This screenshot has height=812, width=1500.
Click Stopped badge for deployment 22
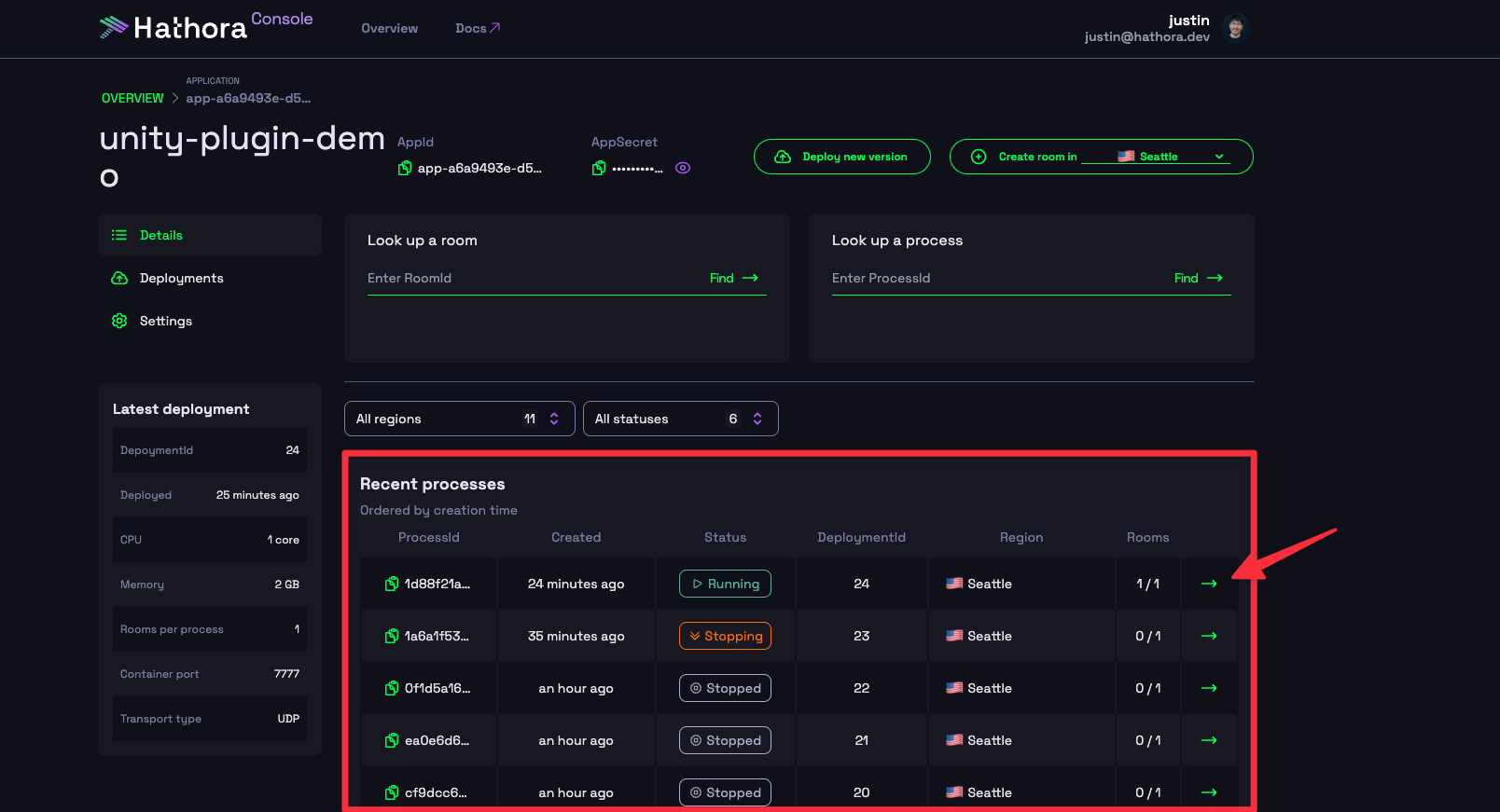click(725, 688)
